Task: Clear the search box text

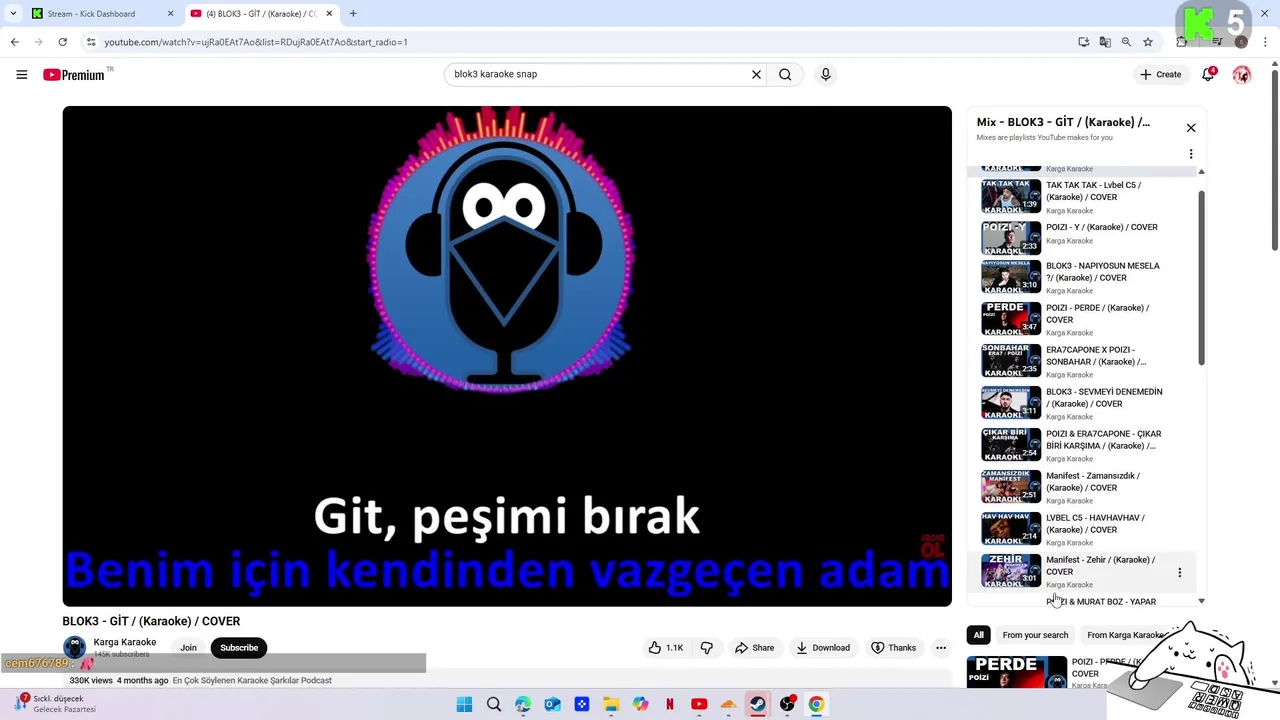Action: pyautogui.click(x=756, y=74)
